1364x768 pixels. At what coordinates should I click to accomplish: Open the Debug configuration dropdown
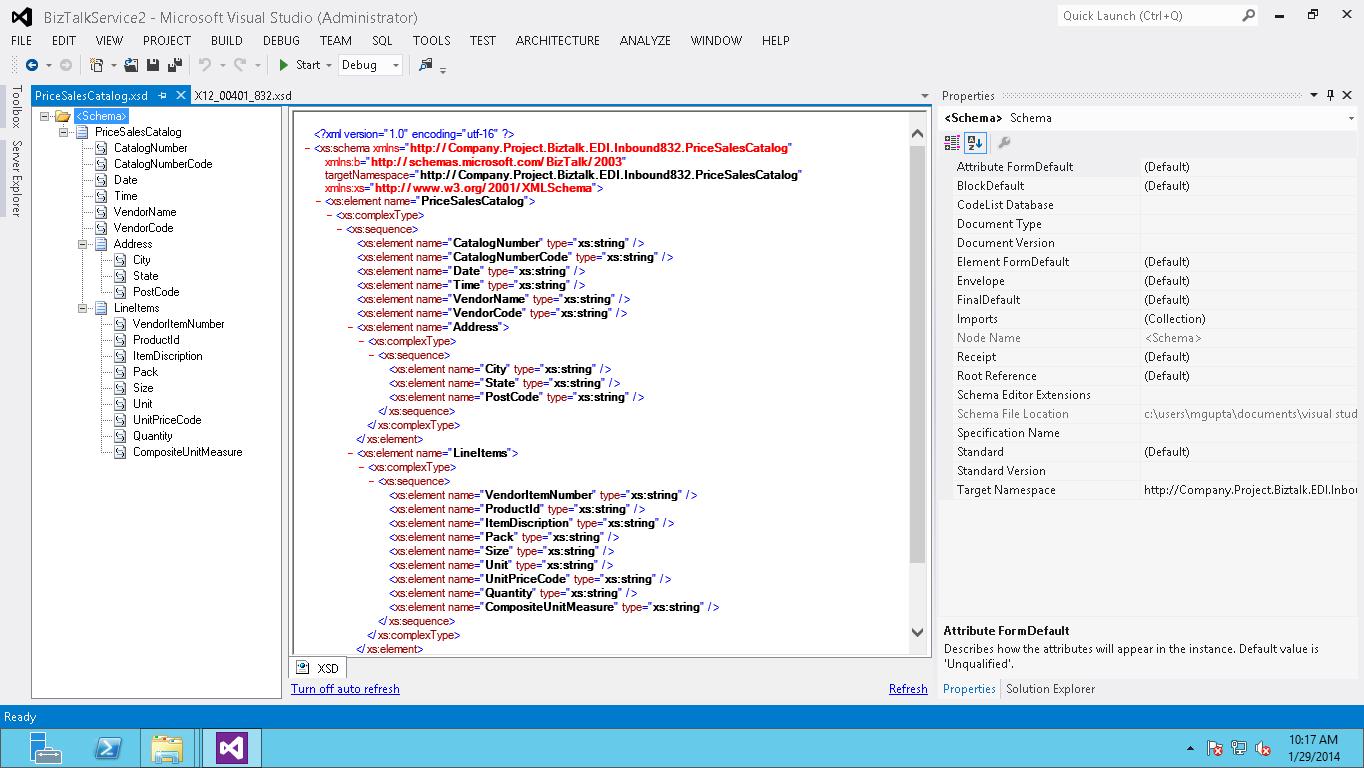tap(396, 65)
